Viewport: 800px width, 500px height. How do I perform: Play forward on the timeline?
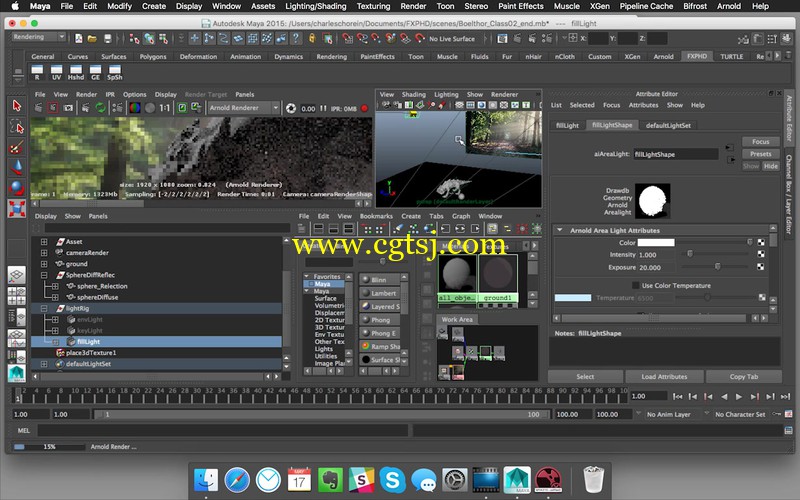pos(739,396)
